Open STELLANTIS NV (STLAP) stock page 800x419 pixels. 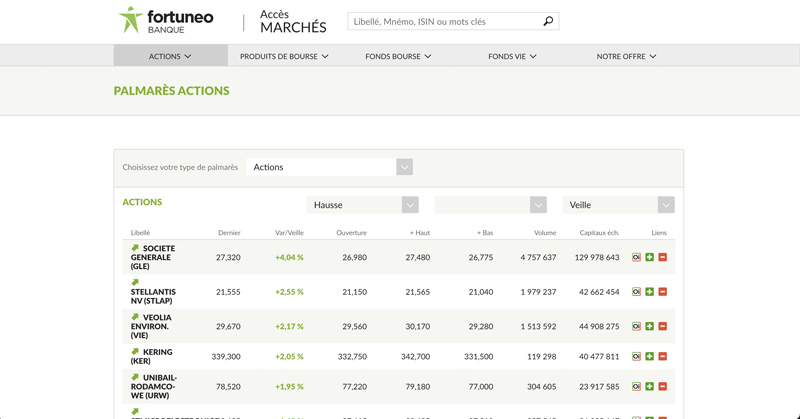tap(153, 296)
